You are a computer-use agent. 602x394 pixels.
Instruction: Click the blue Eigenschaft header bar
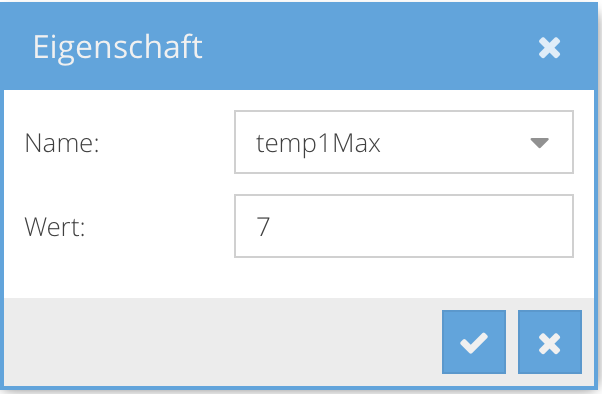(x=299, y=47)
